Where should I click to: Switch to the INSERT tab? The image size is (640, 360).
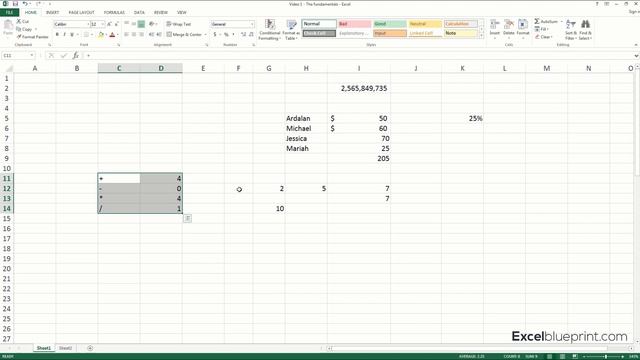[52, 13]
